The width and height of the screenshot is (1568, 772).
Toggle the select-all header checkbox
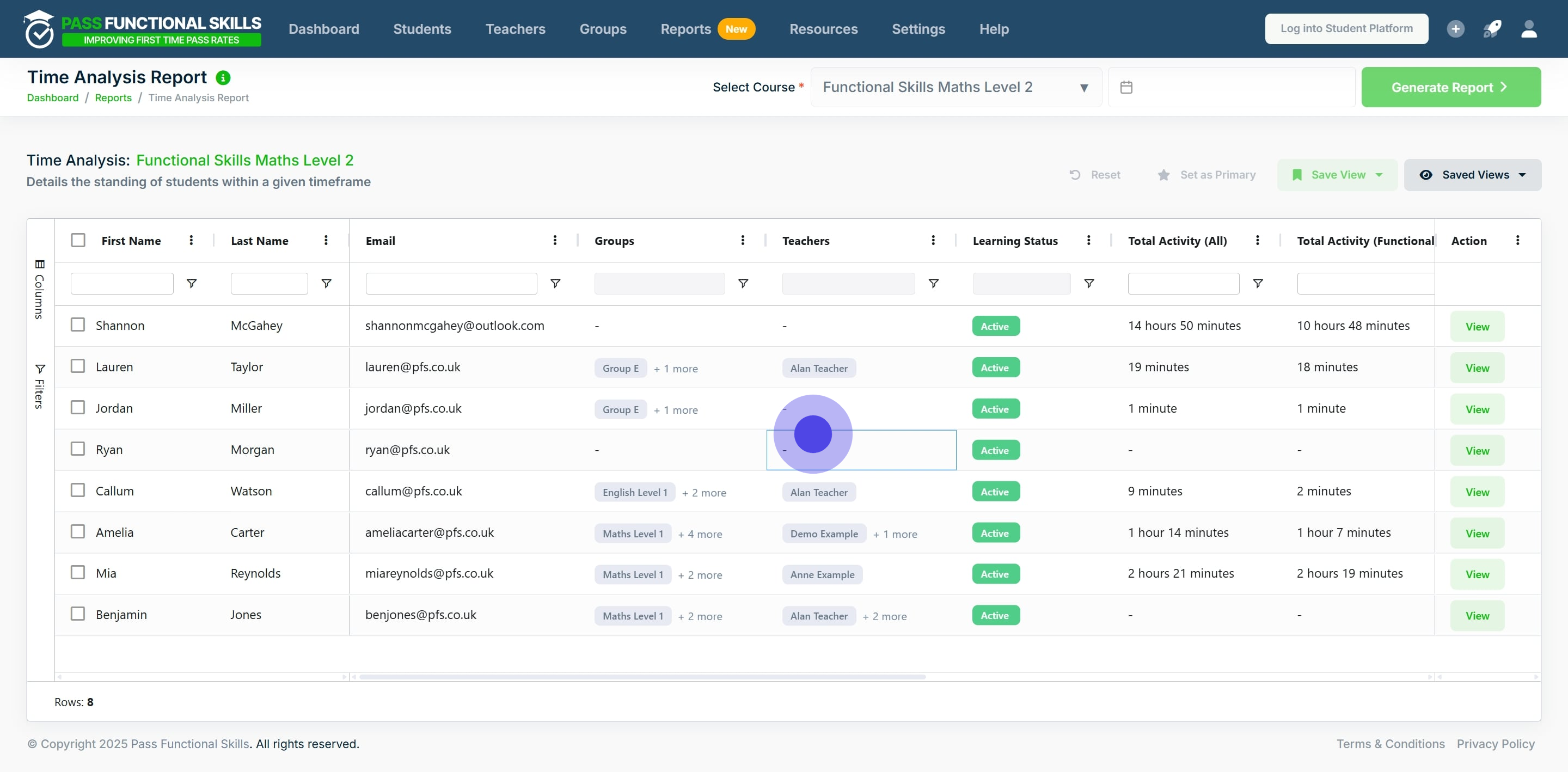[78, 240]
